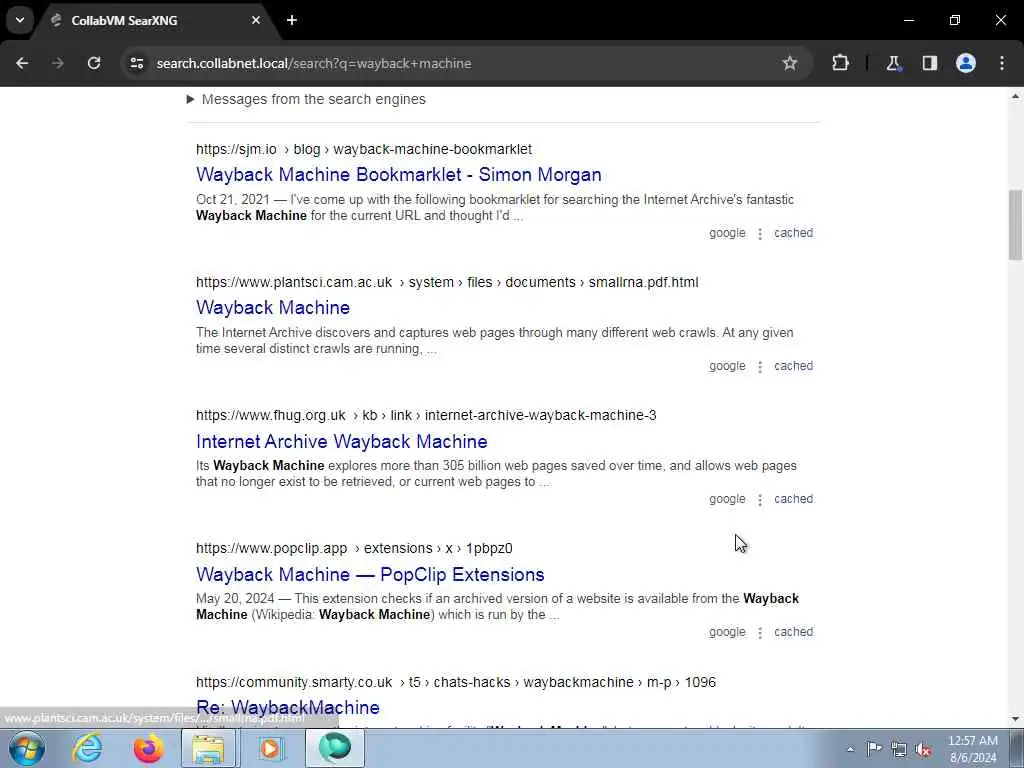Screen dimensions: 1024x768
Task: Open the plantsci.cam.ac.uk Wayback Machine result
Action: (x=273, y=308)
